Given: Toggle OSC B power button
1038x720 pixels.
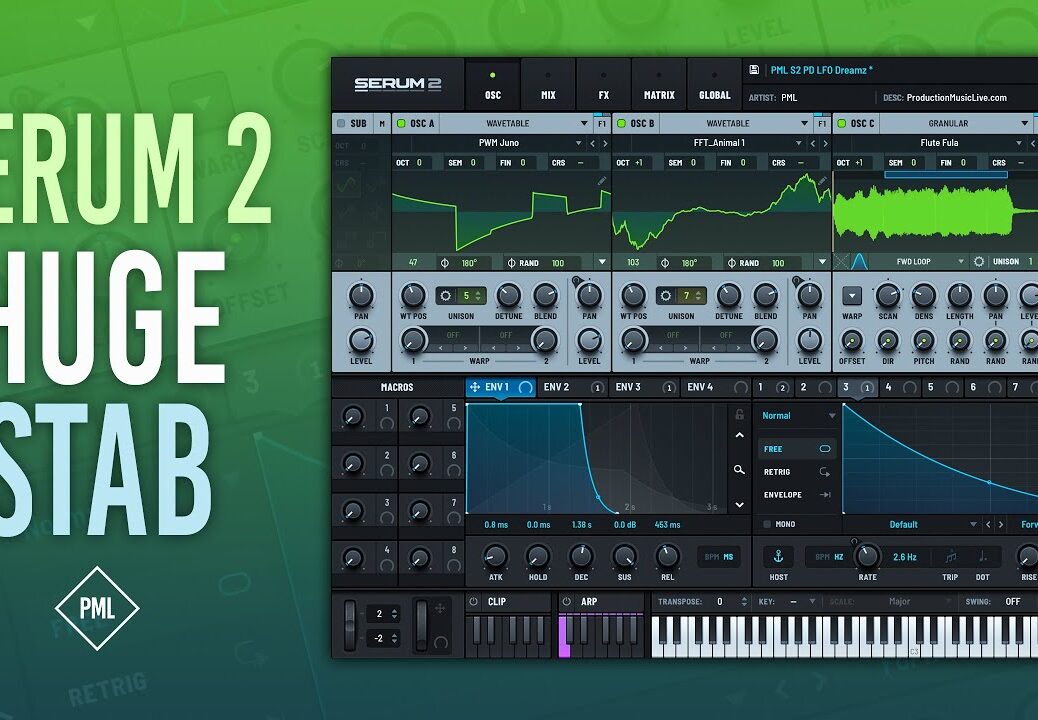Looking at the screenshot, I should coord(622,123).
